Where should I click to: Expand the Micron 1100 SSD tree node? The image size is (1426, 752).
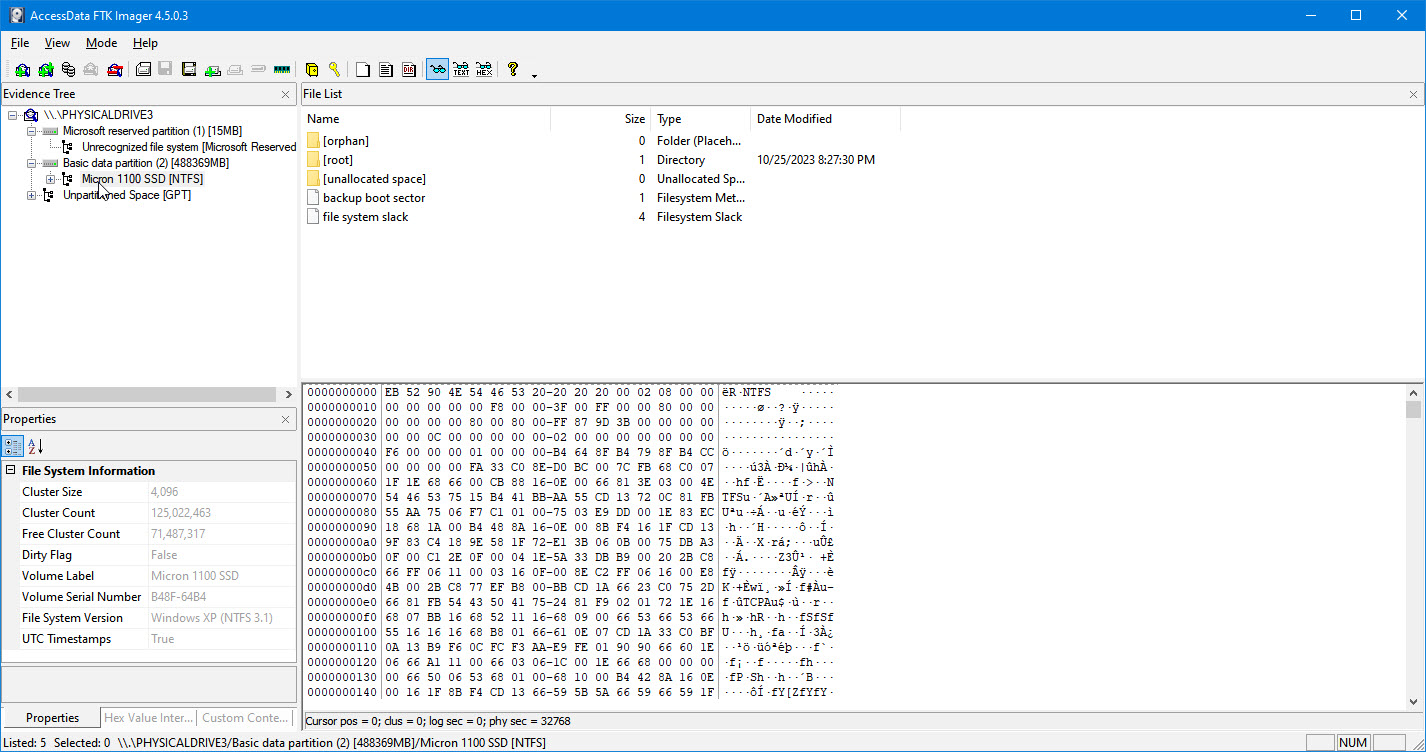coord(50,179)
